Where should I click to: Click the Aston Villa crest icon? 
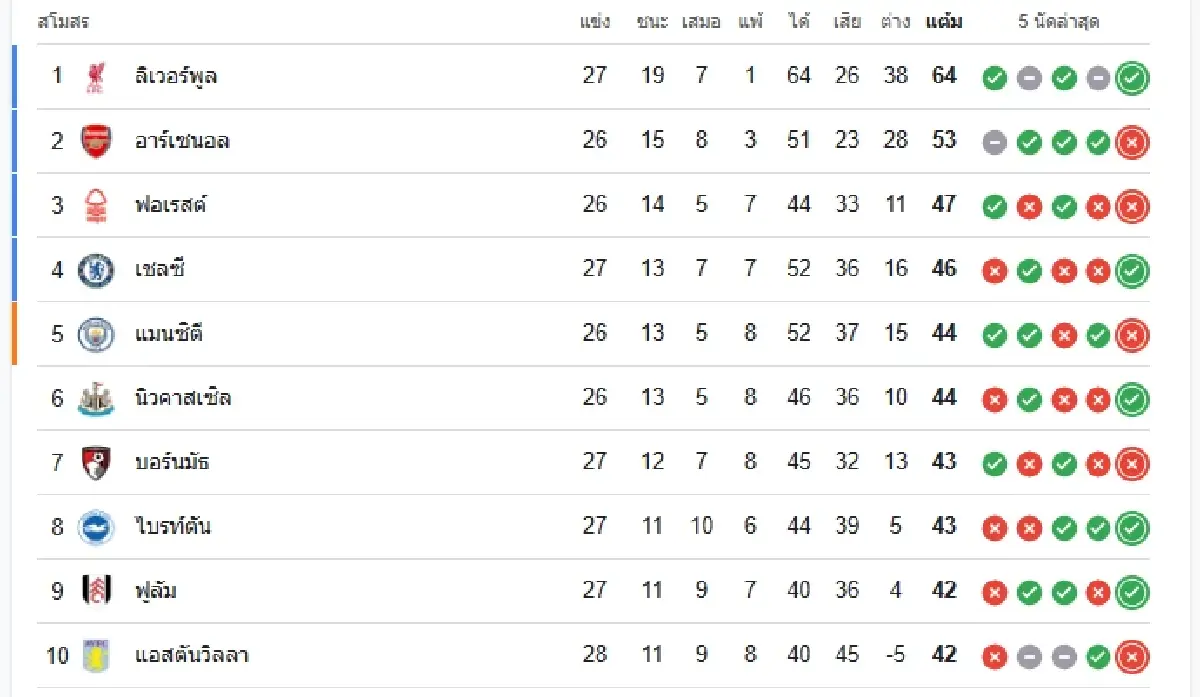(96, 655)
